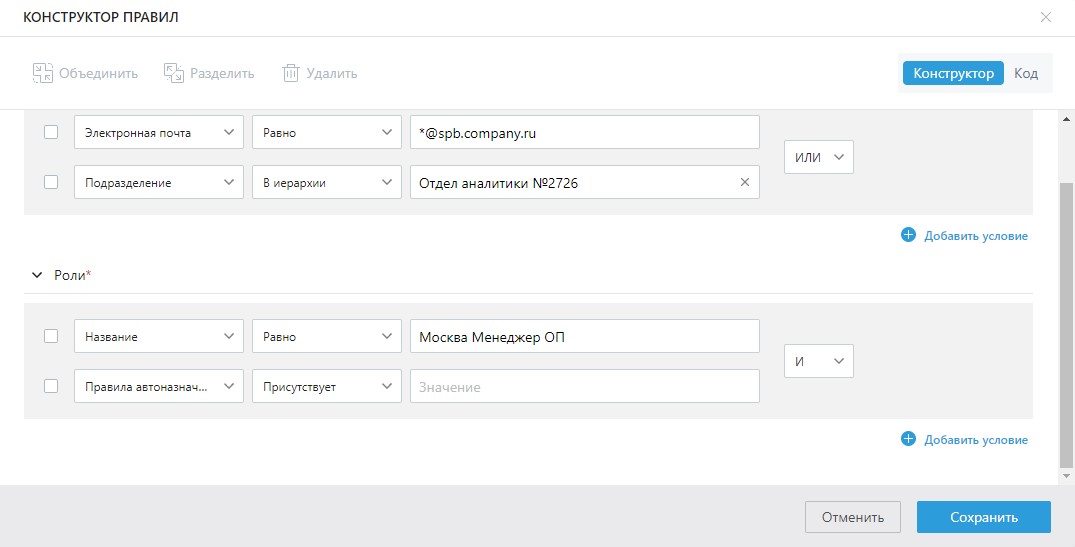Click plus icon under department conditions
This screenshot has width=1075, height=547.
(x=908, y=236)
